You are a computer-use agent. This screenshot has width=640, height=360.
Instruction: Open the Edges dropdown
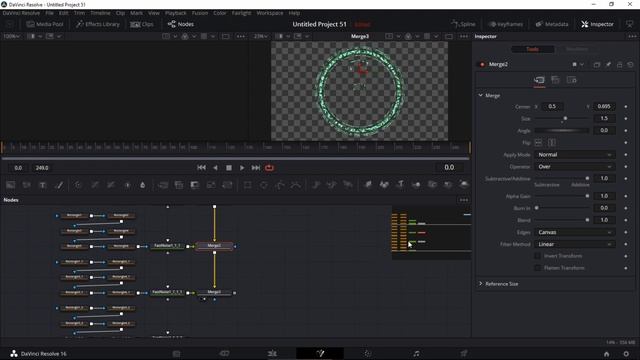574,232
